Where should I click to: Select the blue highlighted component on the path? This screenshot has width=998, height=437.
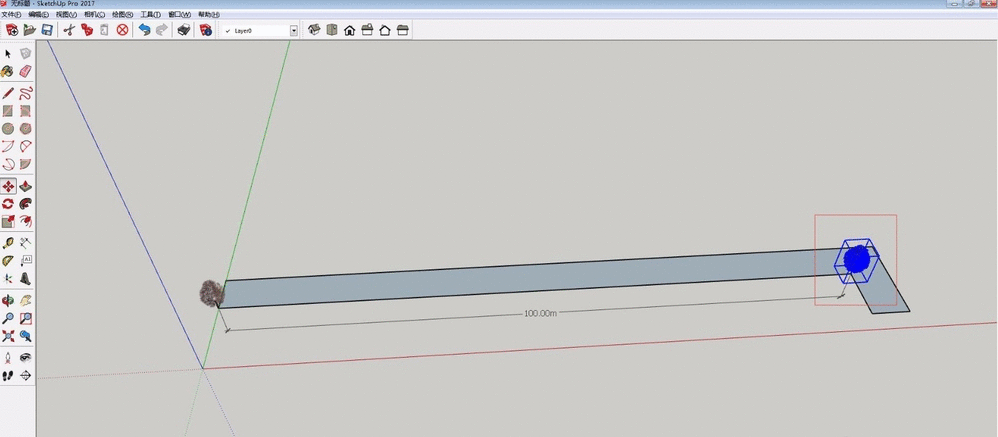[855, 260]
